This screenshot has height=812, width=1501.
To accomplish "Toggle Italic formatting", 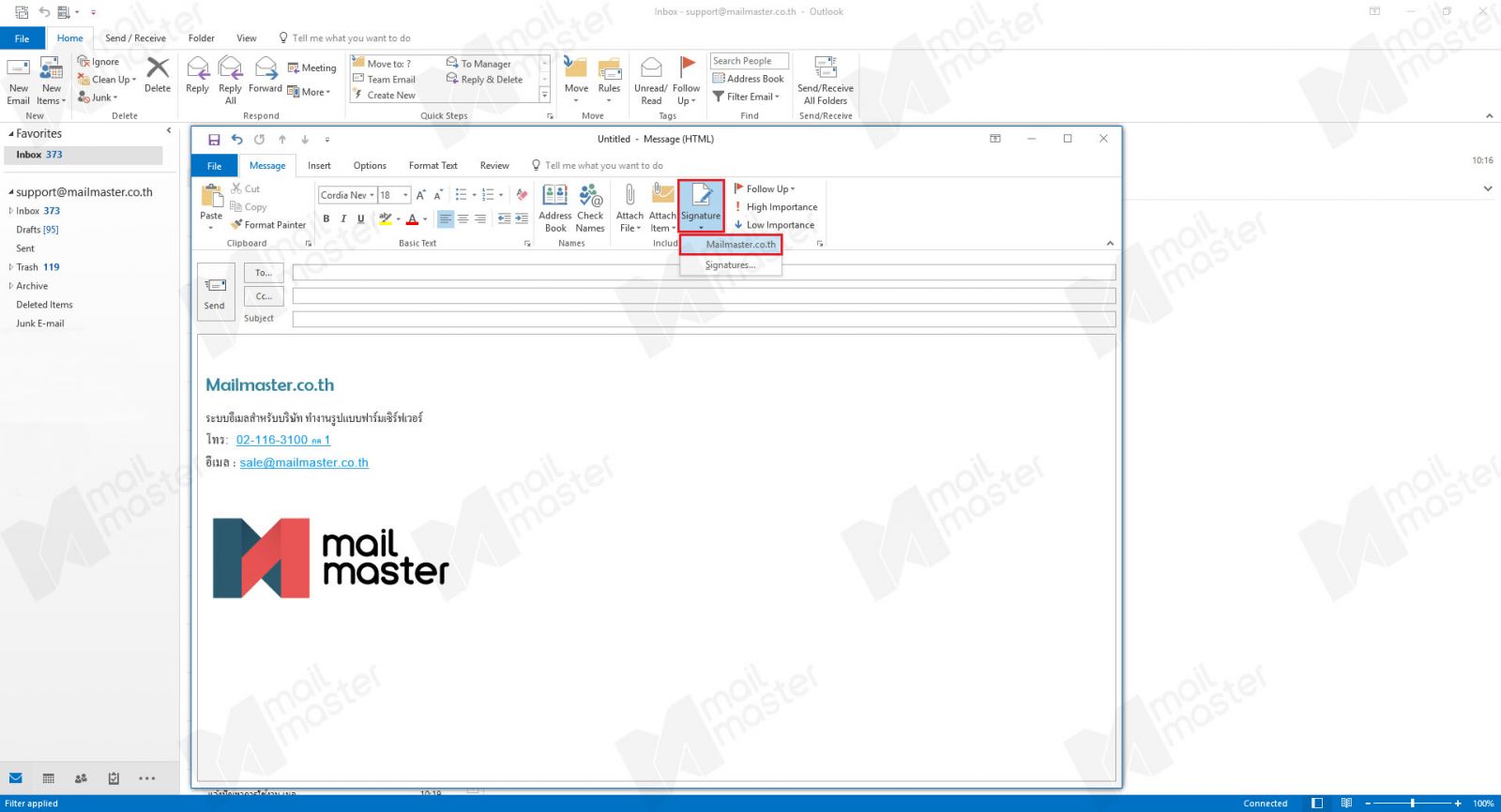I will 343,218.
